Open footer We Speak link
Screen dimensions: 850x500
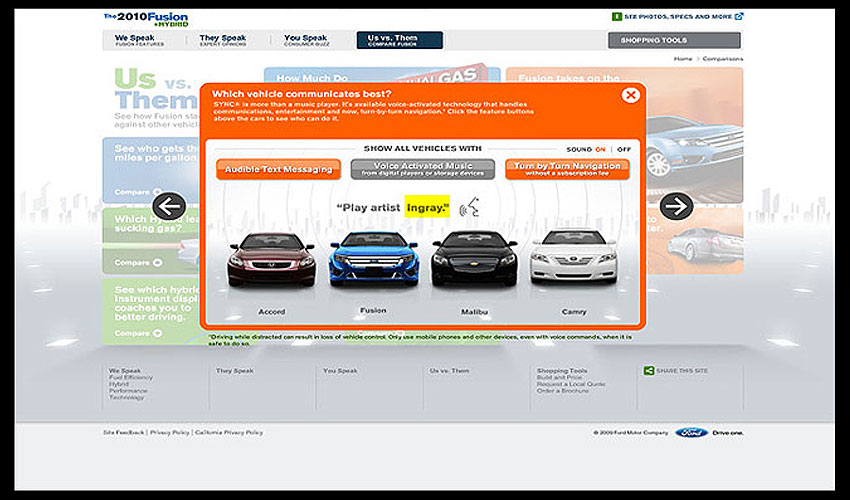(125, 371)
